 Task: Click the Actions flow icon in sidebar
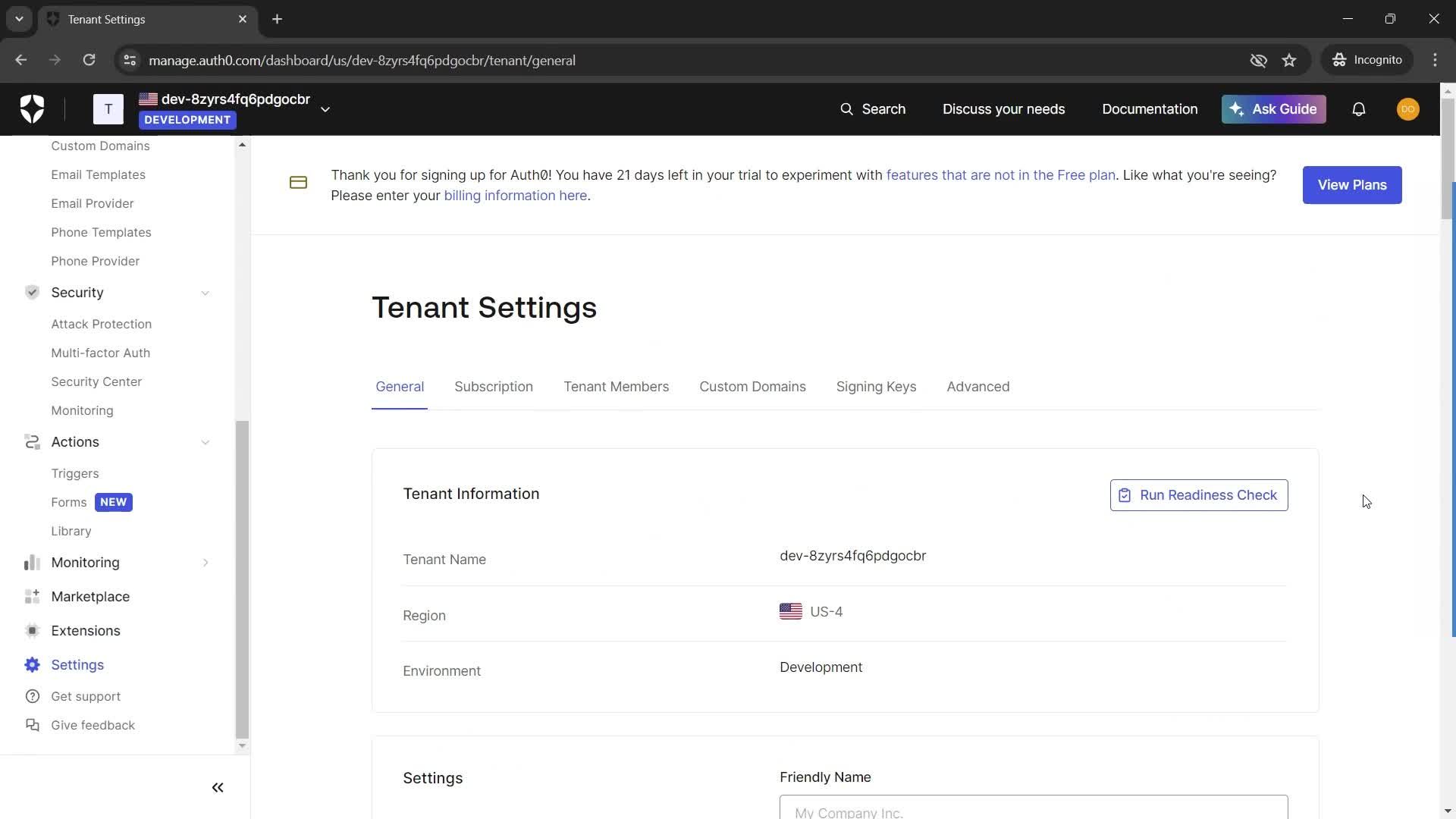point(32,442)
